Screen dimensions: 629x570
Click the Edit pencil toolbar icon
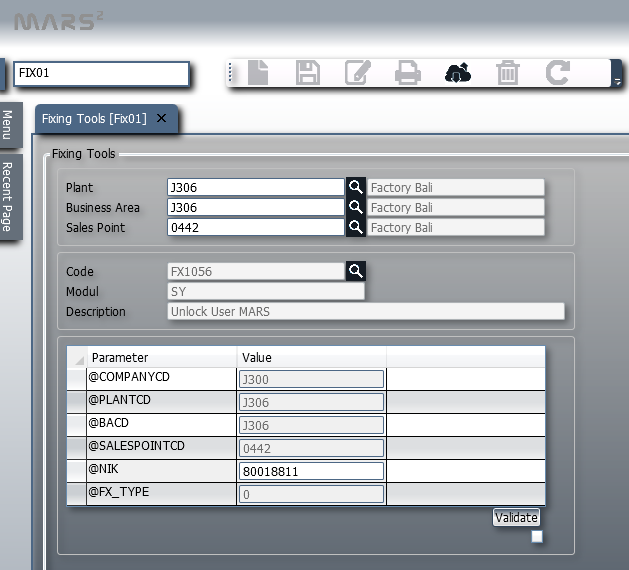click(x=357, y=73)
